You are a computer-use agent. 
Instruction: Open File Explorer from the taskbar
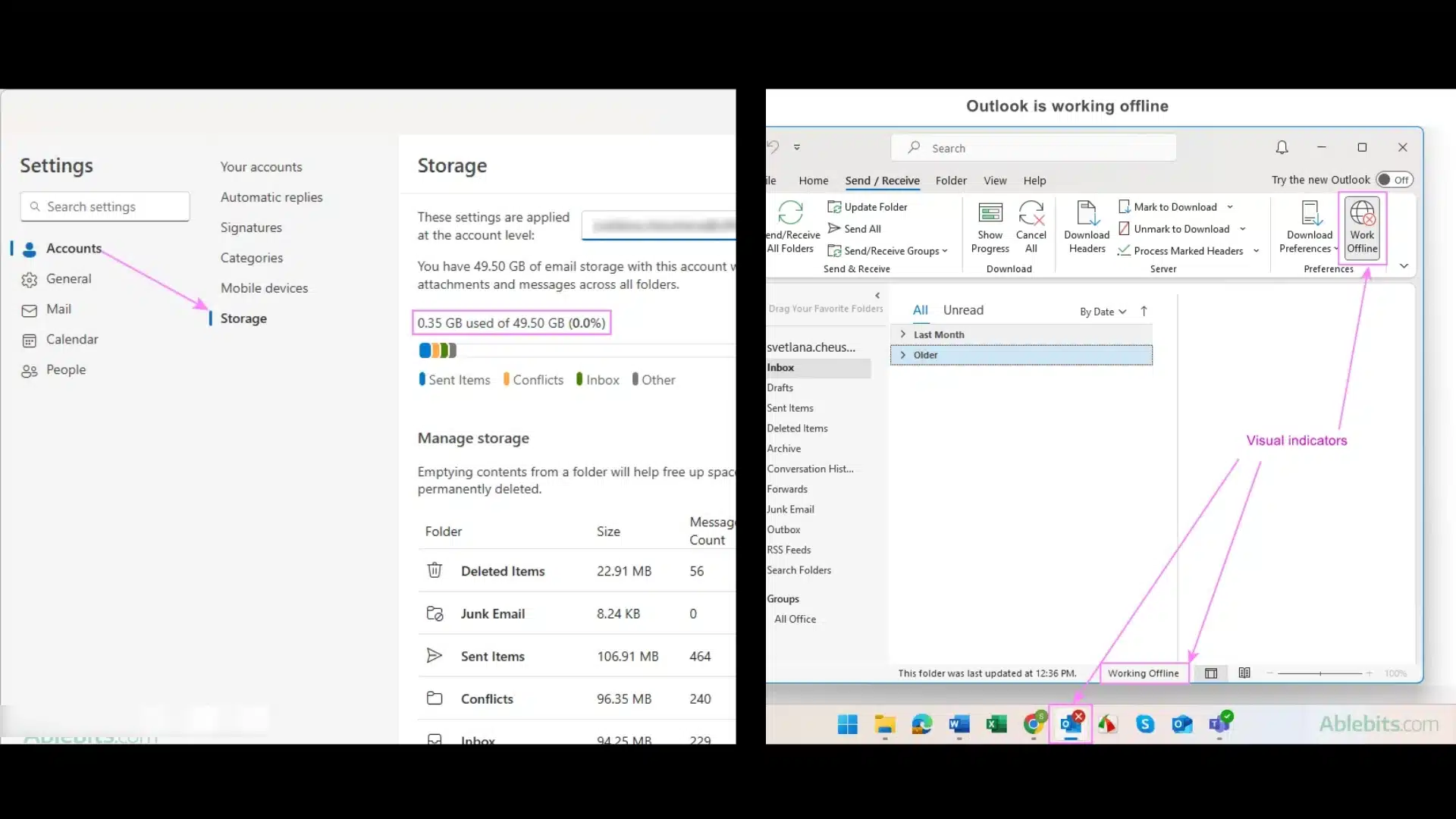coord(884,724)
